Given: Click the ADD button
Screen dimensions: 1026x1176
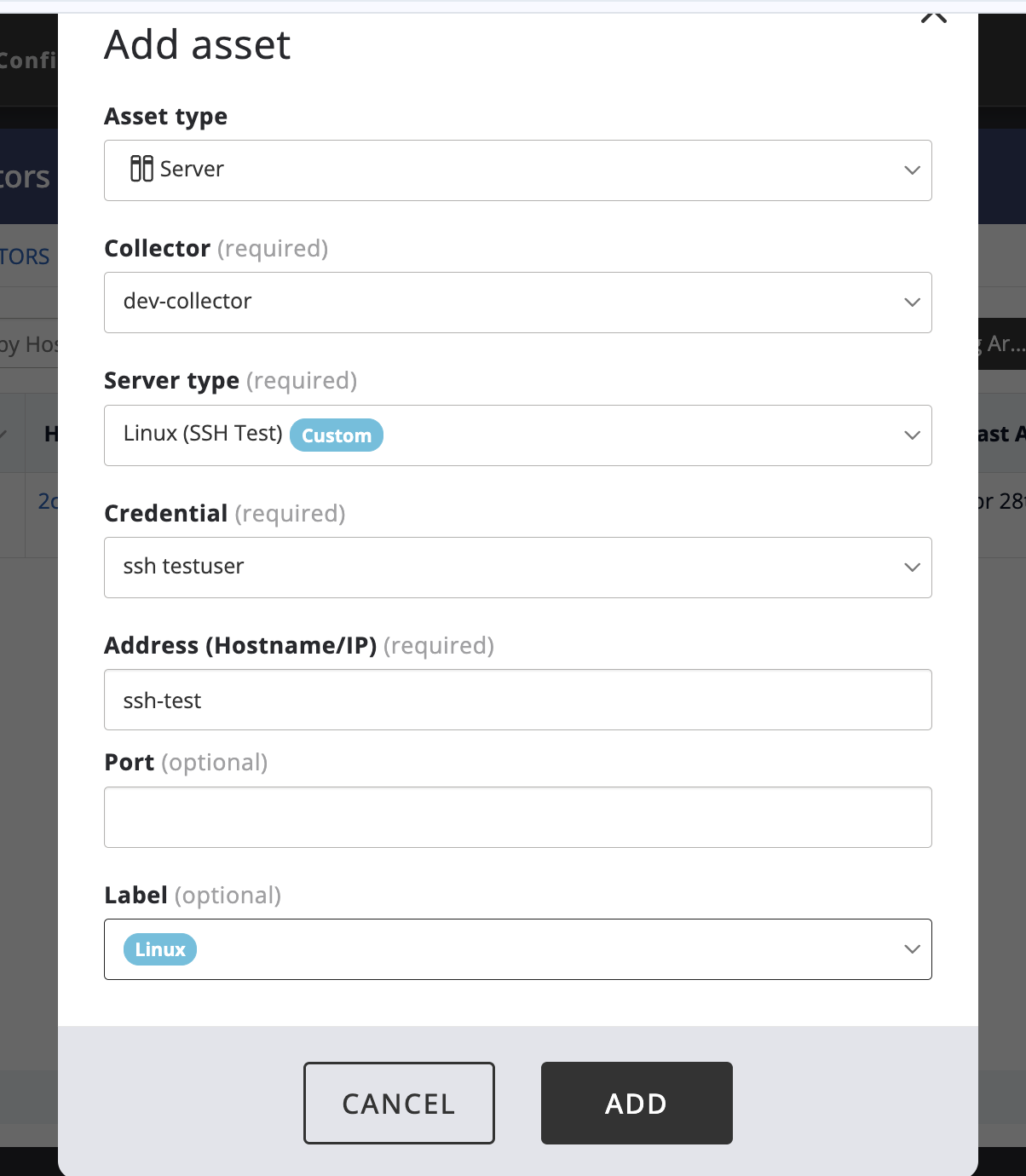Looking at the screenshot, I should click(x=637, y=1103).
